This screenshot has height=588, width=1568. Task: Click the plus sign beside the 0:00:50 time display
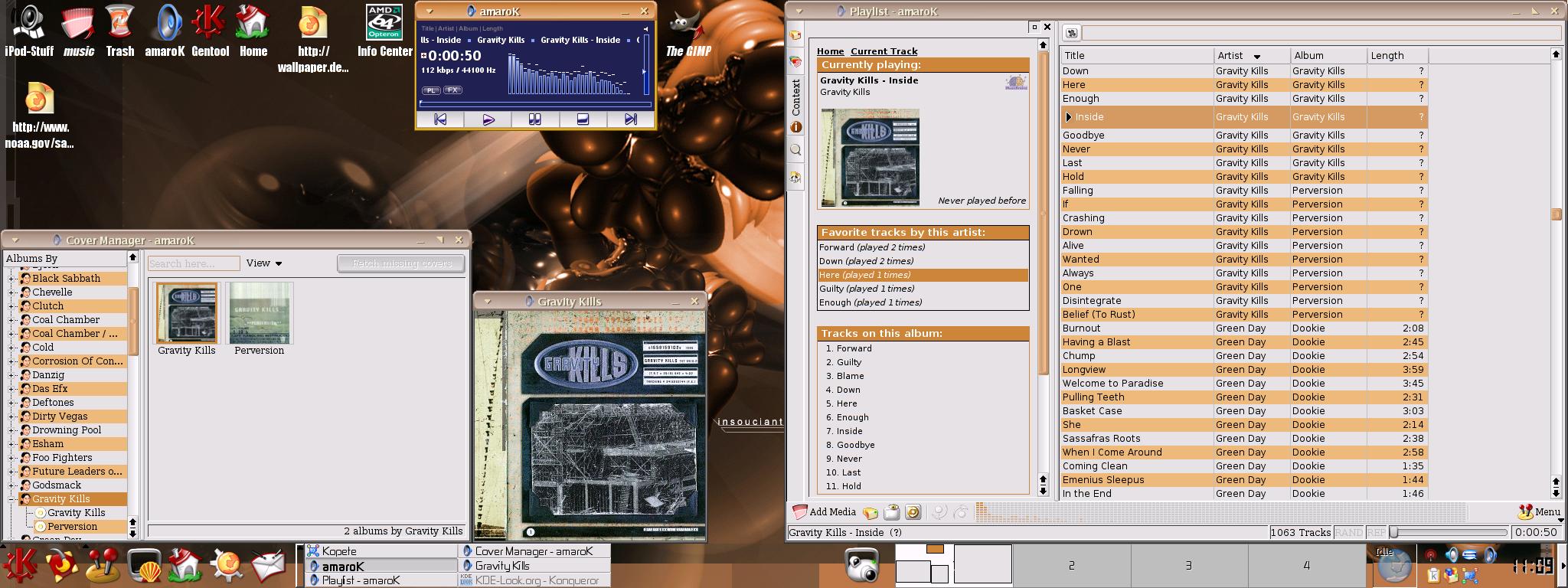click(423, 55)
